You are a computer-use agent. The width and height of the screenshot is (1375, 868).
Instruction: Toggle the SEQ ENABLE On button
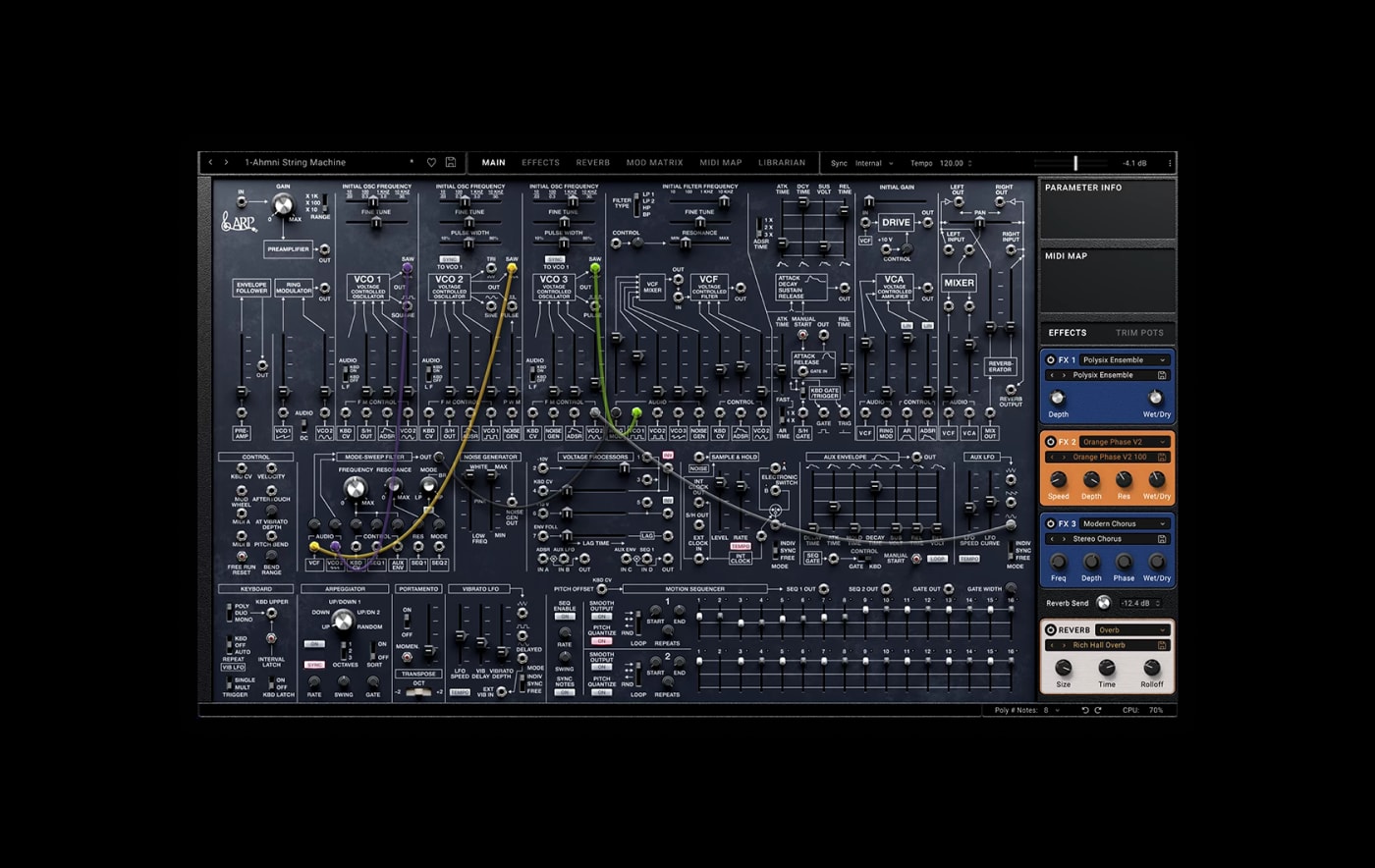point(565,617)
